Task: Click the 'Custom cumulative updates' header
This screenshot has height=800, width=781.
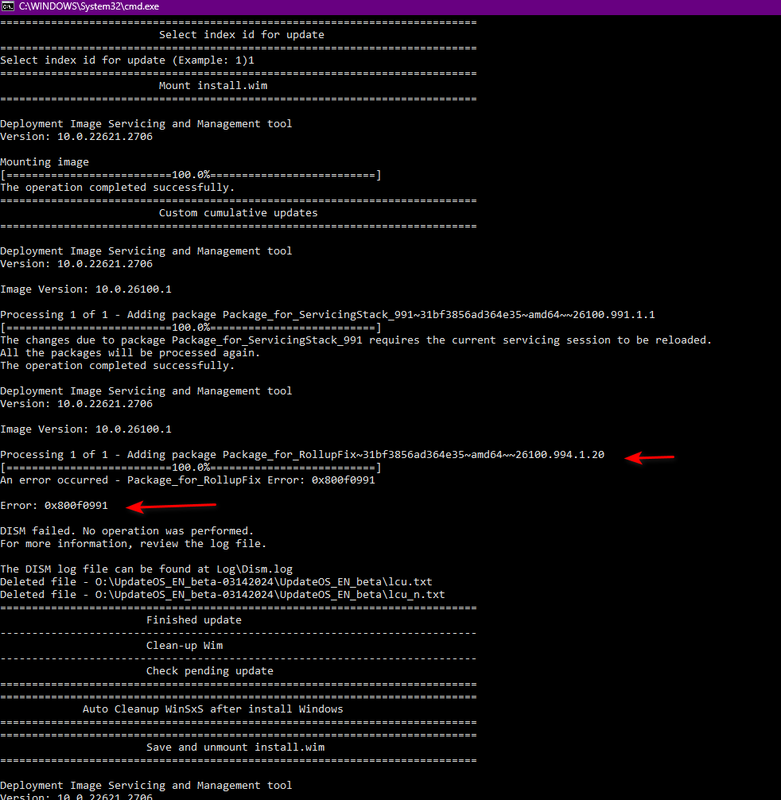Action: pos(238,213)
